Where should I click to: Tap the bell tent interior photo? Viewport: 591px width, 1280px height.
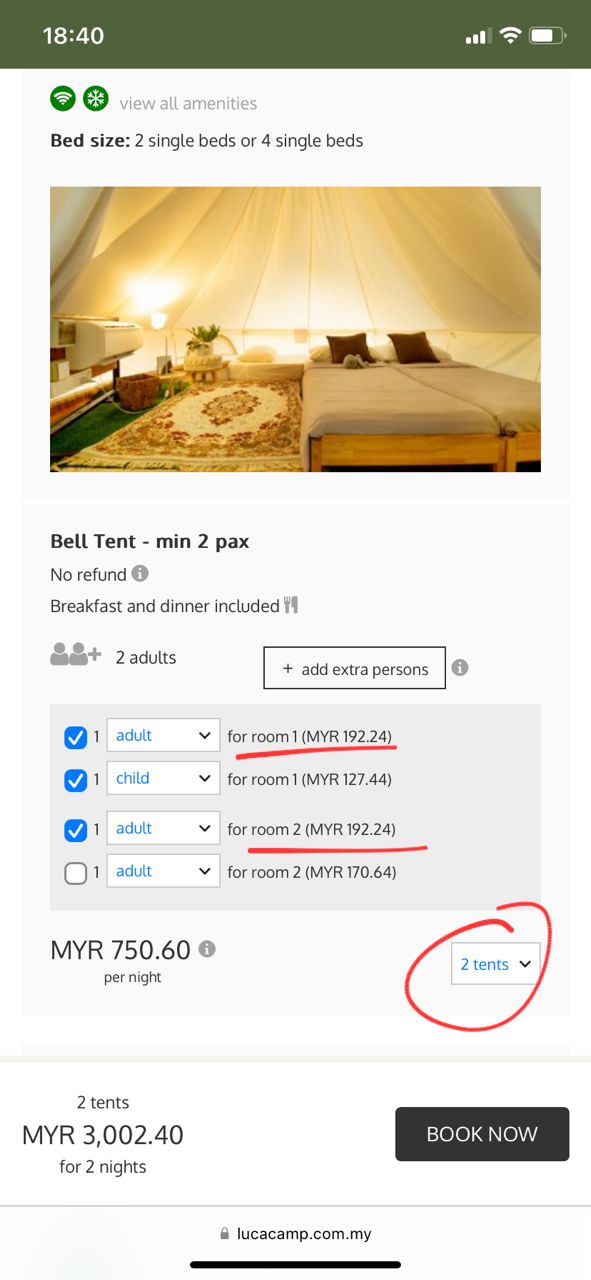click(x=295, y=329)
